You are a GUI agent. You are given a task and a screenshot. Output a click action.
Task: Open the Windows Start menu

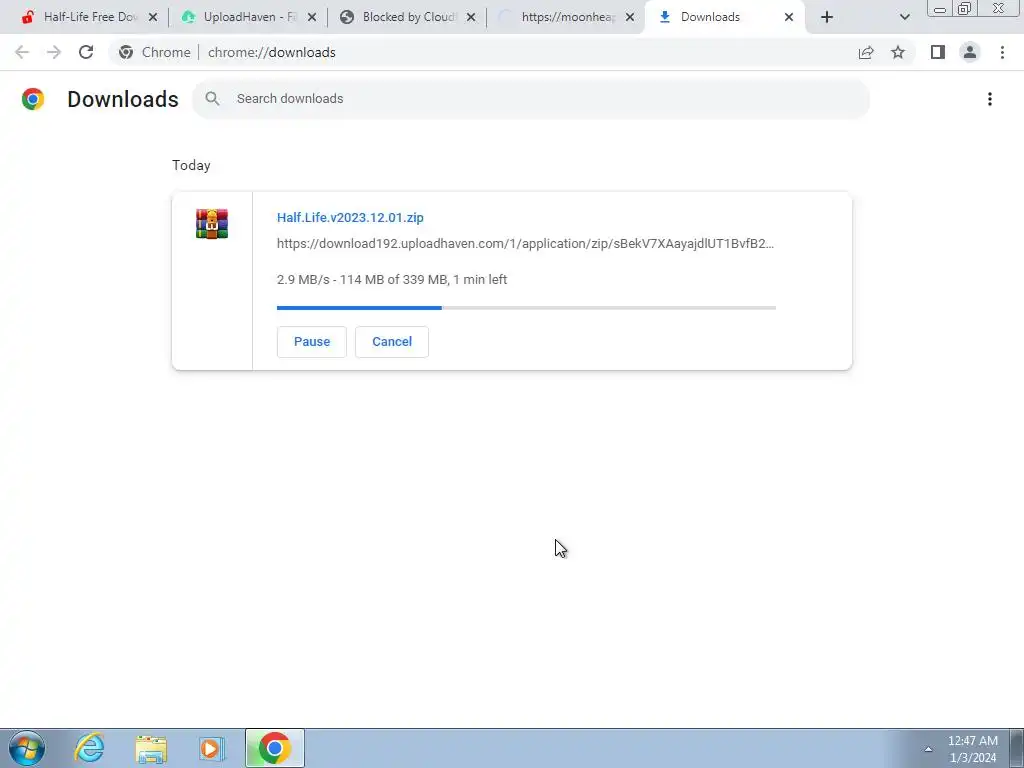(27, 748)
